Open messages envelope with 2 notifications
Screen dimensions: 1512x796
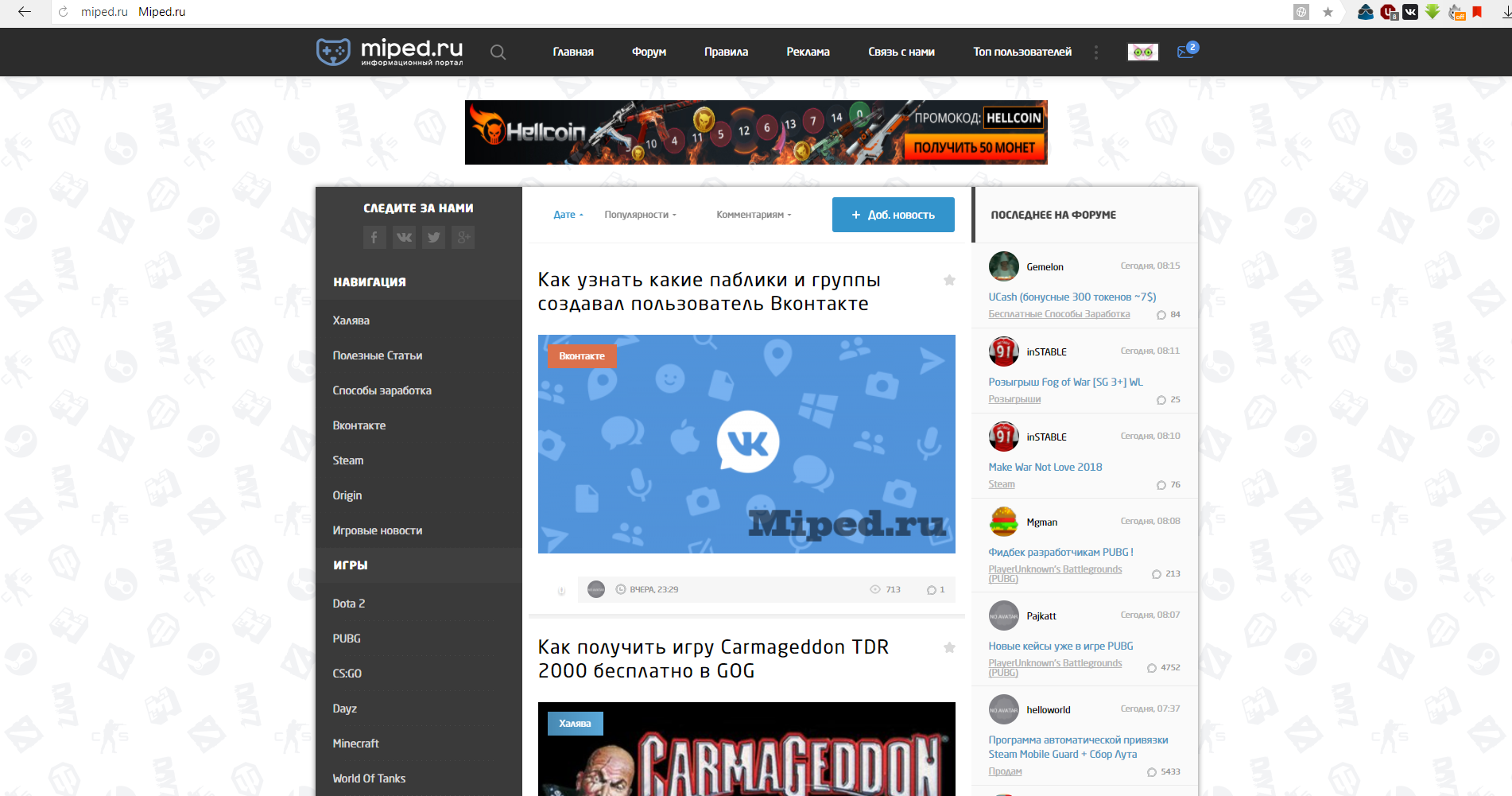1187,51
